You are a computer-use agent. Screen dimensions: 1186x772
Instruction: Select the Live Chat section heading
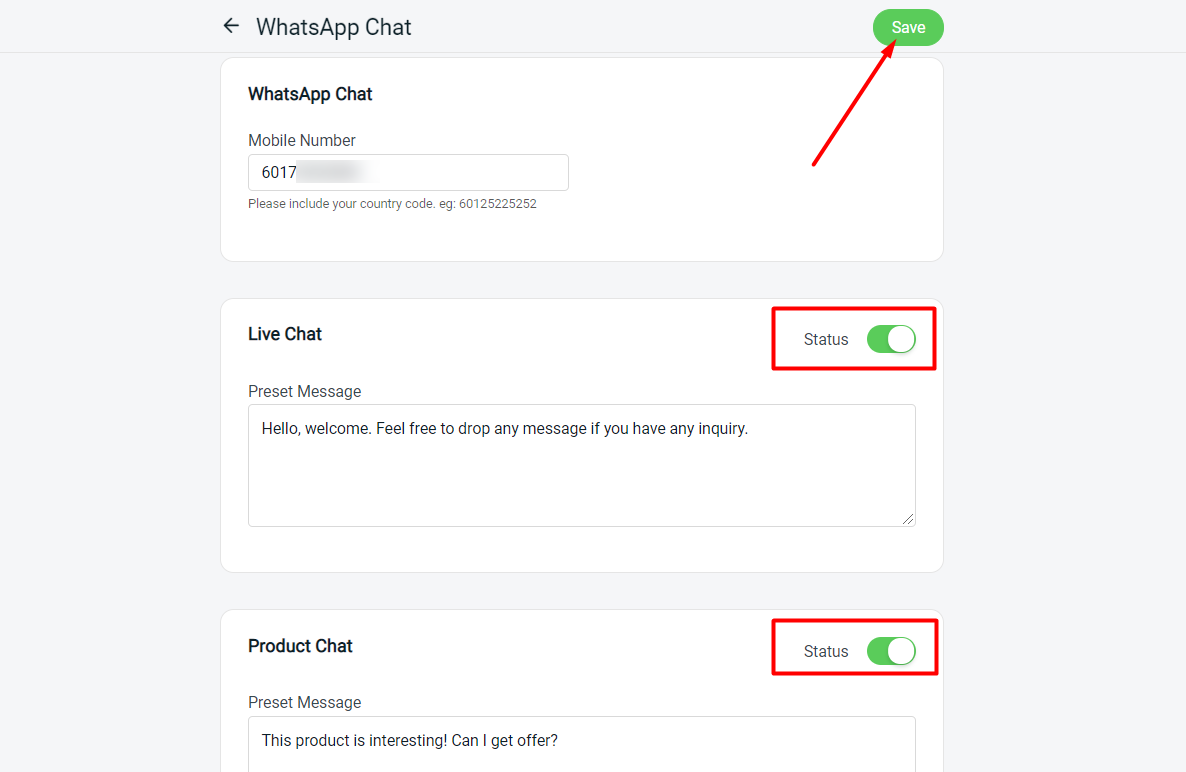click(x=285, y=334)
